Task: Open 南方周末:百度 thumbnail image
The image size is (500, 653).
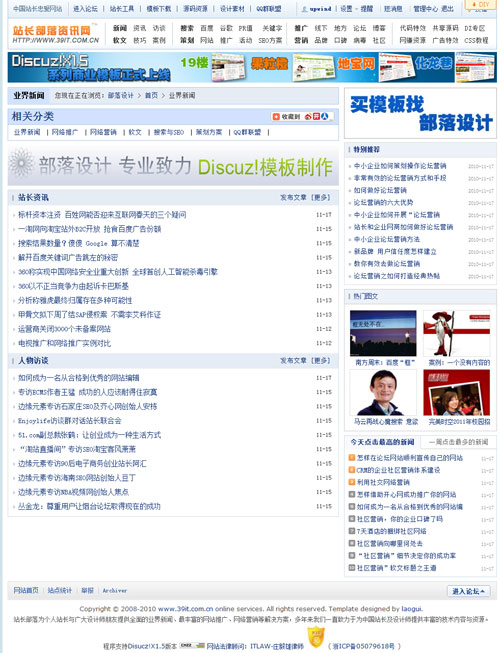Action: [x=383, y=333]
